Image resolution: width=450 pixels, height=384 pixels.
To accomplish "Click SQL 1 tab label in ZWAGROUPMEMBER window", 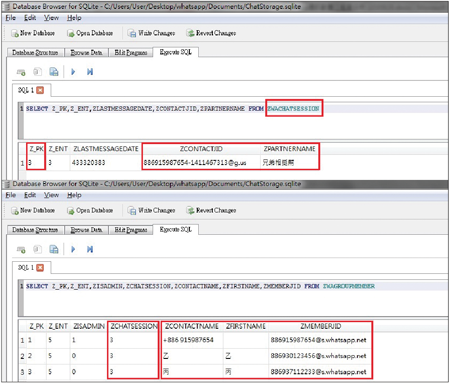I will [x=26, y=268].
